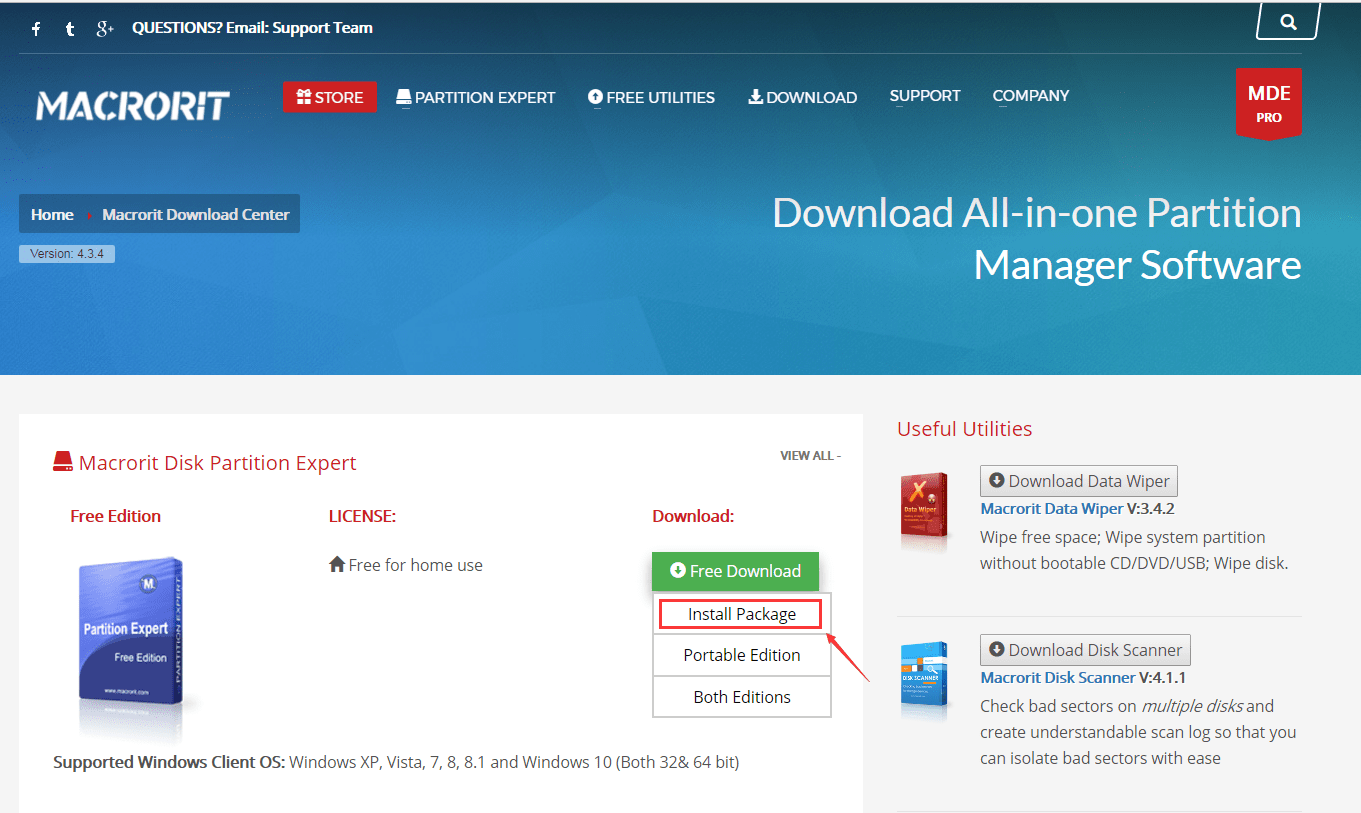The width and height of the screenshot is (1361, 813).
Task: Click the Useful Utilities heading
Action: 964,429
